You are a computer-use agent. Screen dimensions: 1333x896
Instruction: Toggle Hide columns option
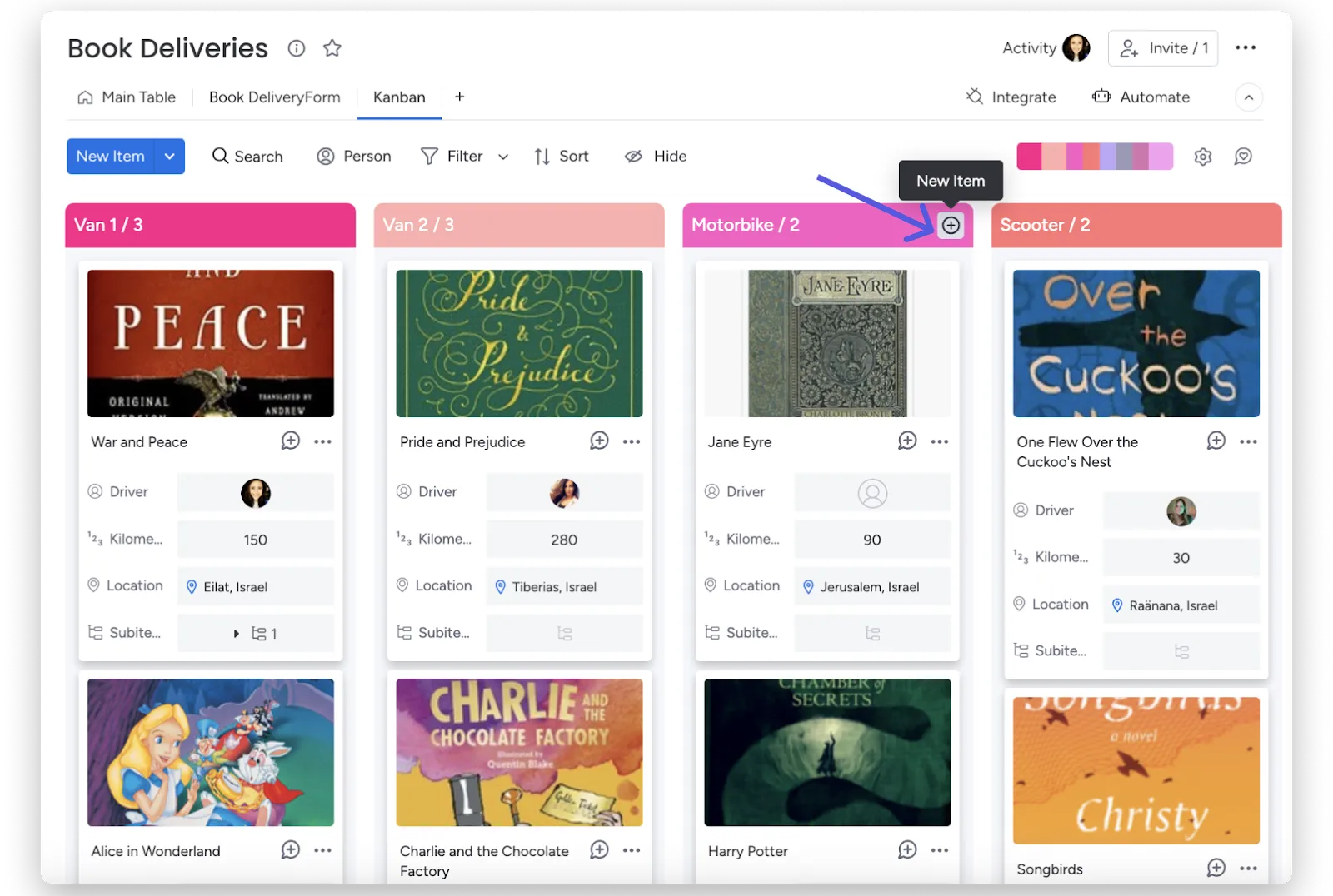coord(656,157)
